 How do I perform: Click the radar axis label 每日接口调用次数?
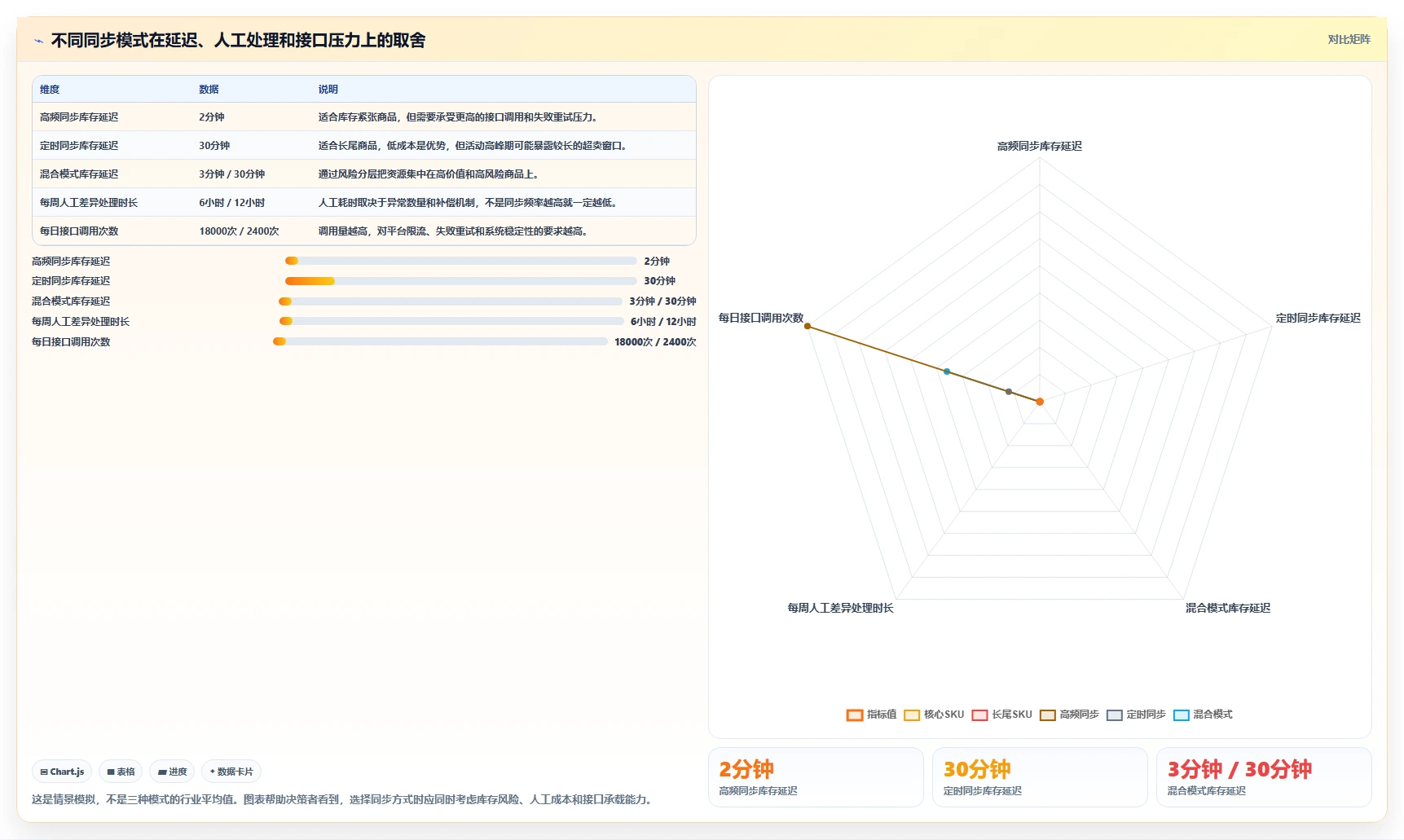point(761,319)
